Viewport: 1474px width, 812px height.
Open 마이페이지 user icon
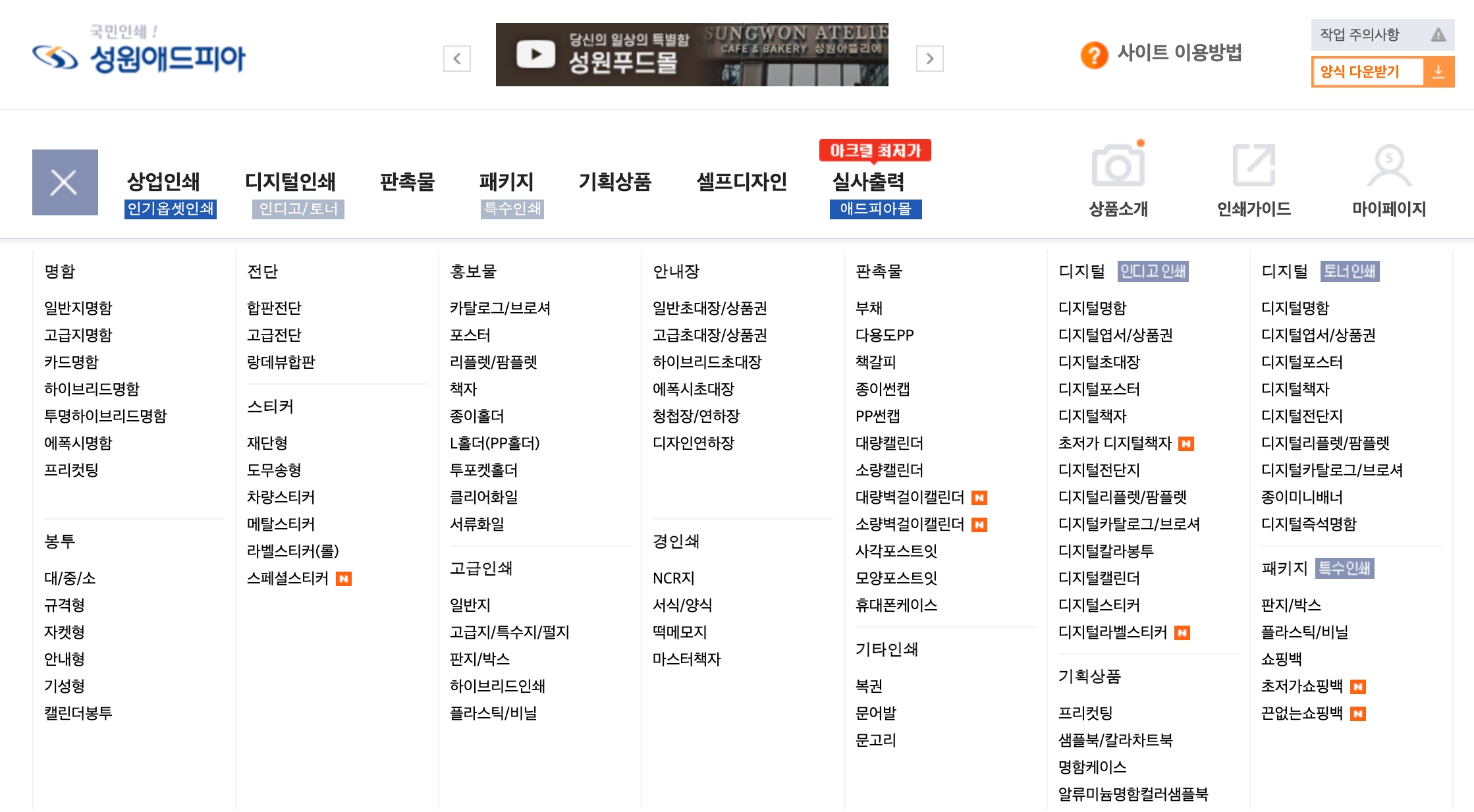click(1388, 165)
